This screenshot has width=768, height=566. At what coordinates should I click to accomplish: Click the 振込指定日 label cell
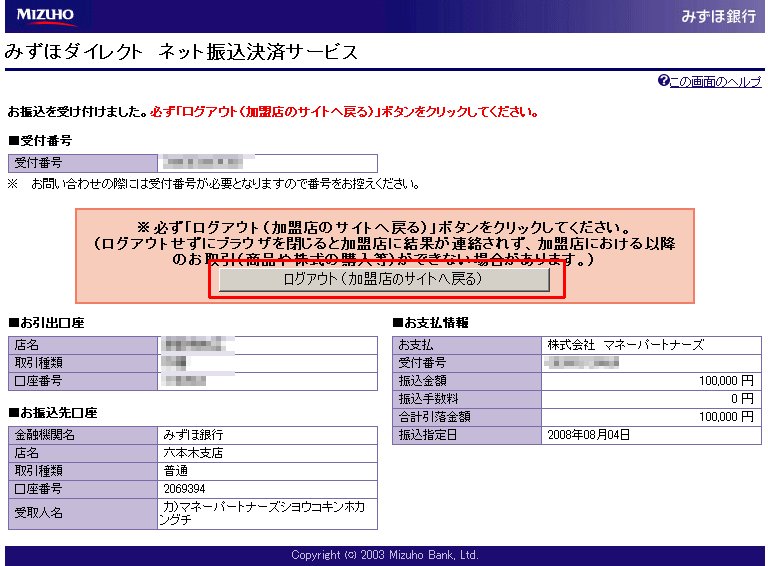pyautogui.click(x=467, y=435)
